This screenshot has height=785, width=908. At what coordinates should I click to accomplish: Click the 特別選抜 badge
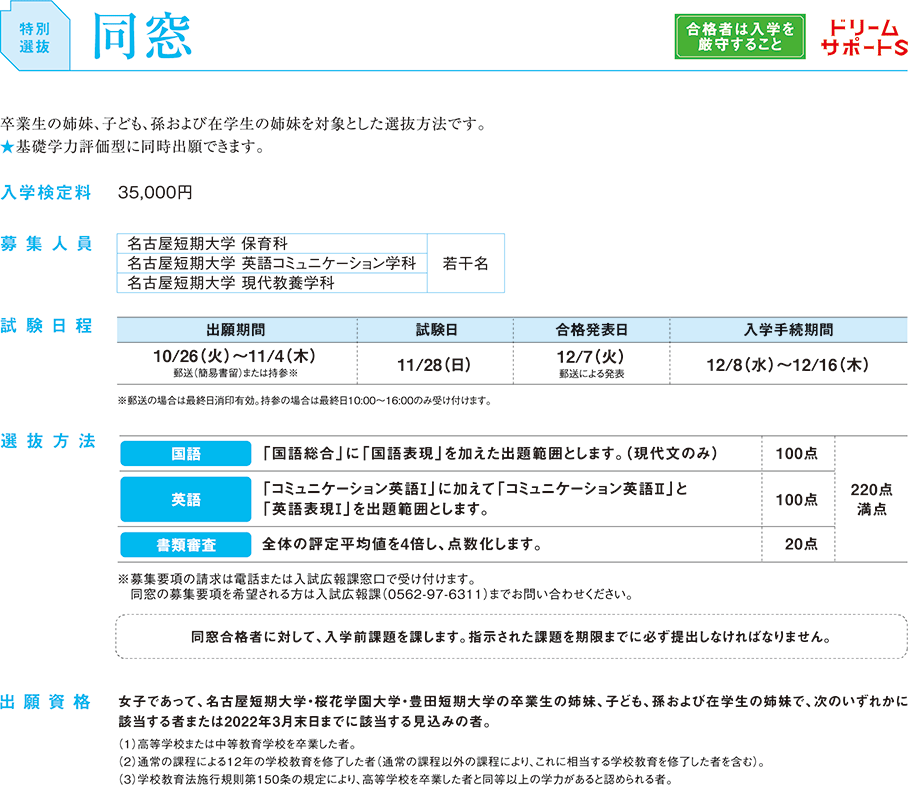tap(35, 37)
